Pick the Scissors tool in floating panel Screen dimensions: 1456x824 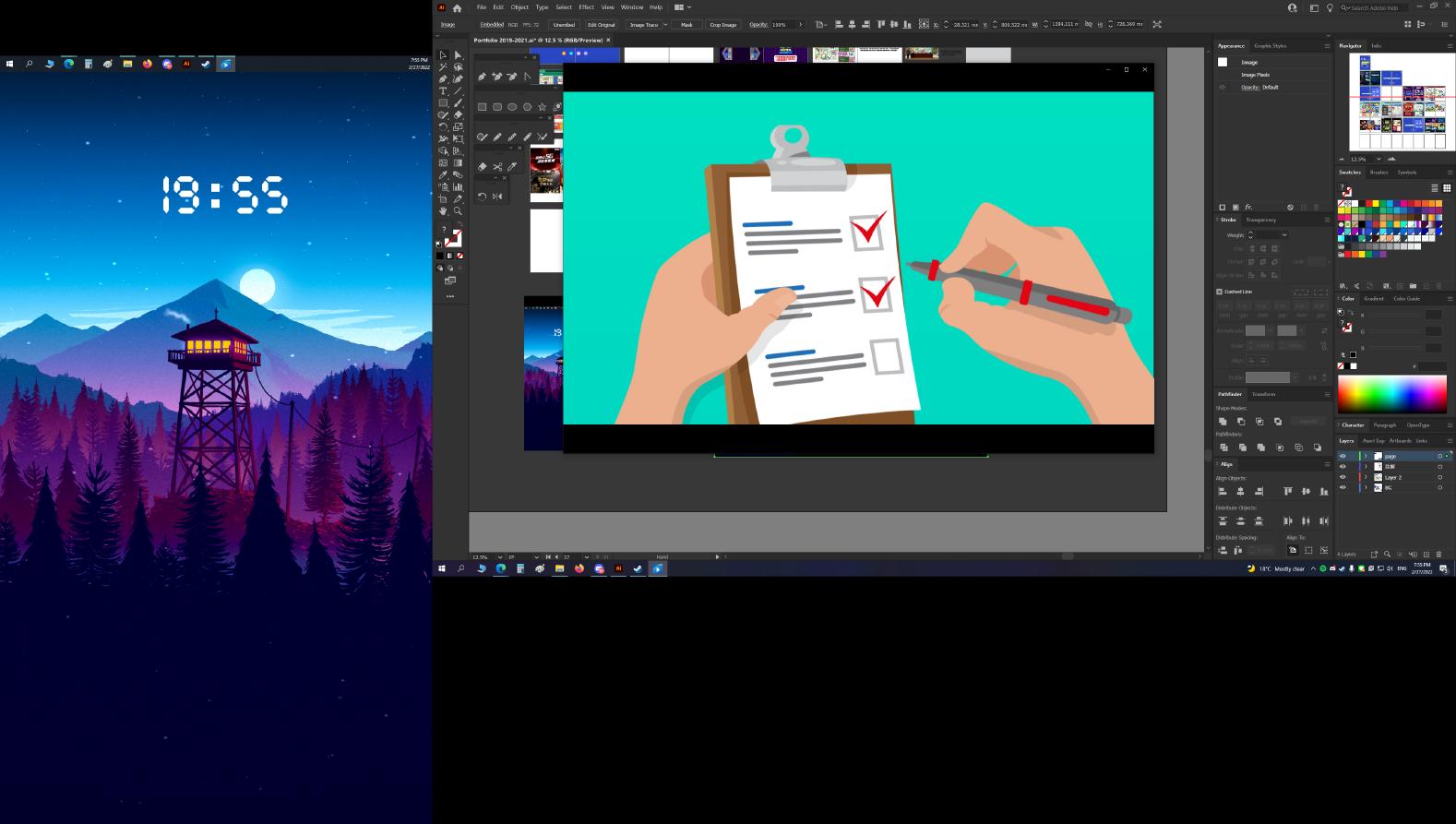coord(497,167)
